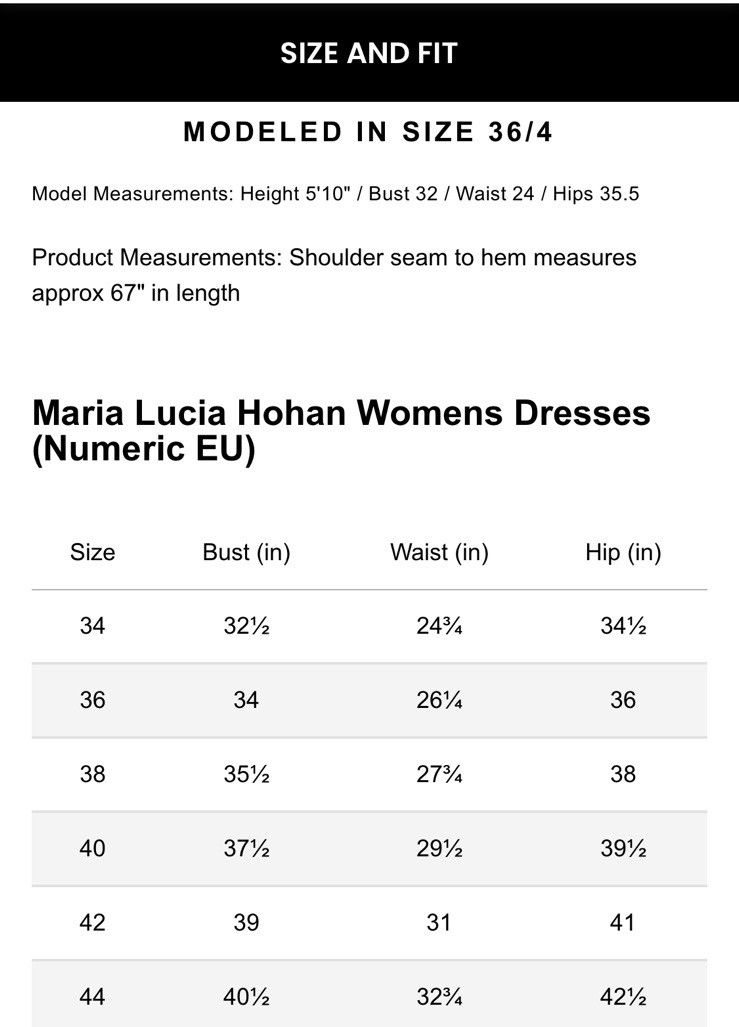The image size is (739, 1027).
Task: Click the Bust (in) column header
Action: point(246,552)
